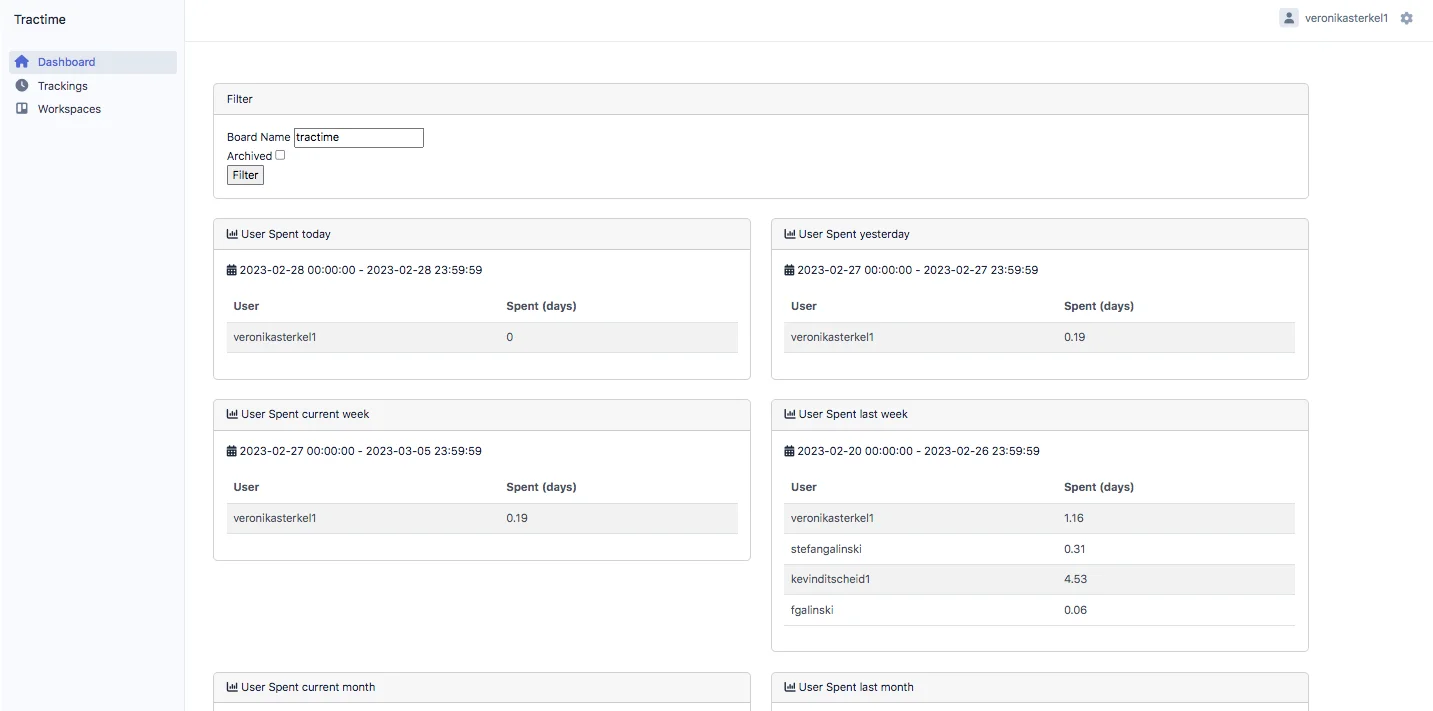Click the veronikasterkel1 username in the header
The width and height of the screenshot is (1433, 711).
click(x=1344, y=17)
